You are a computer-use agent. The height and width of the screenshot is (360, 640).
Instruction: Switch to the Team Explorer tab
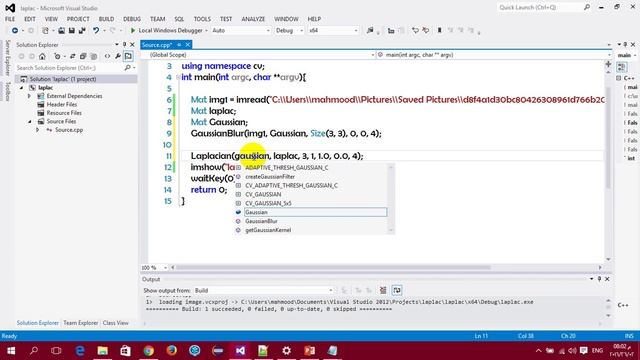[x=81, y=323]
